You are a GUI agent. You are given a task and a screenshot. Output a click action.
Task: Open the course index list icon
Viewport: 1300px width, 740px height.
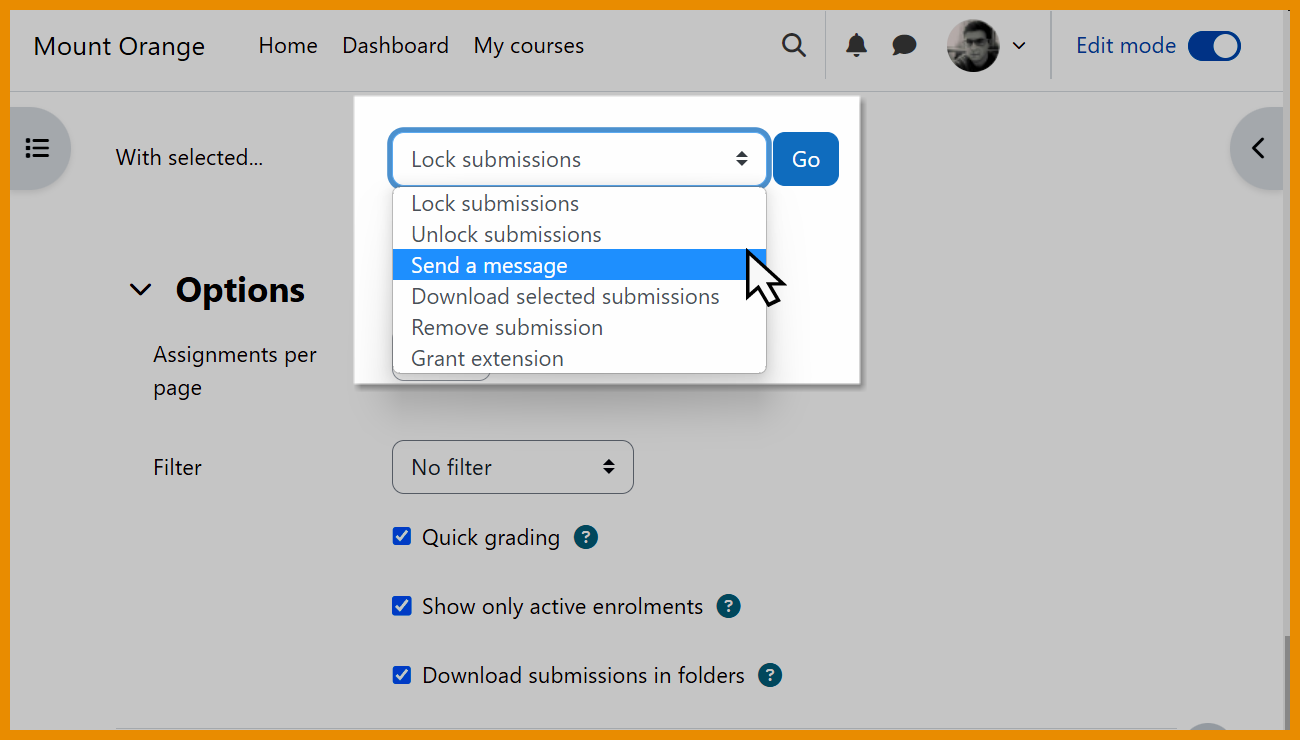(x=37, y=147)
